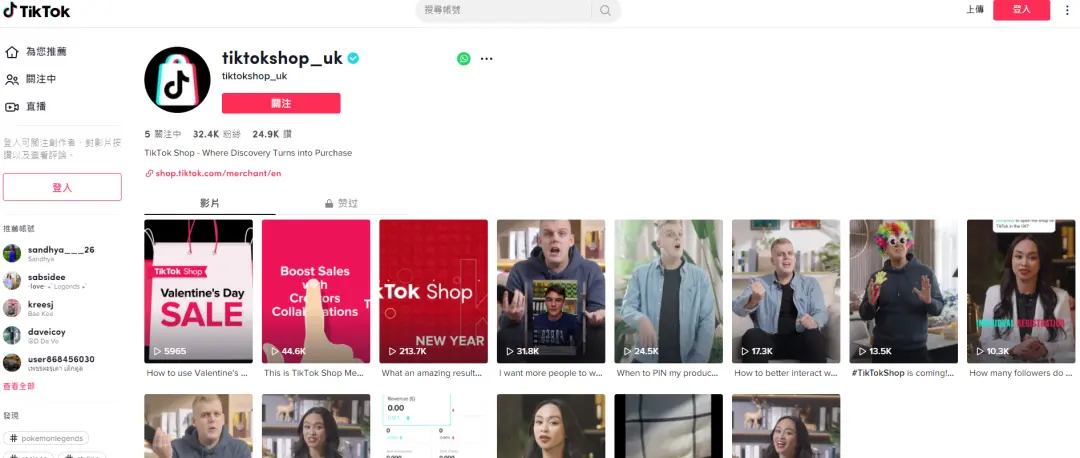Viewport: 1080px width, 458px height.
Task: Click the search magnifier icon
Action: [605, 10]
